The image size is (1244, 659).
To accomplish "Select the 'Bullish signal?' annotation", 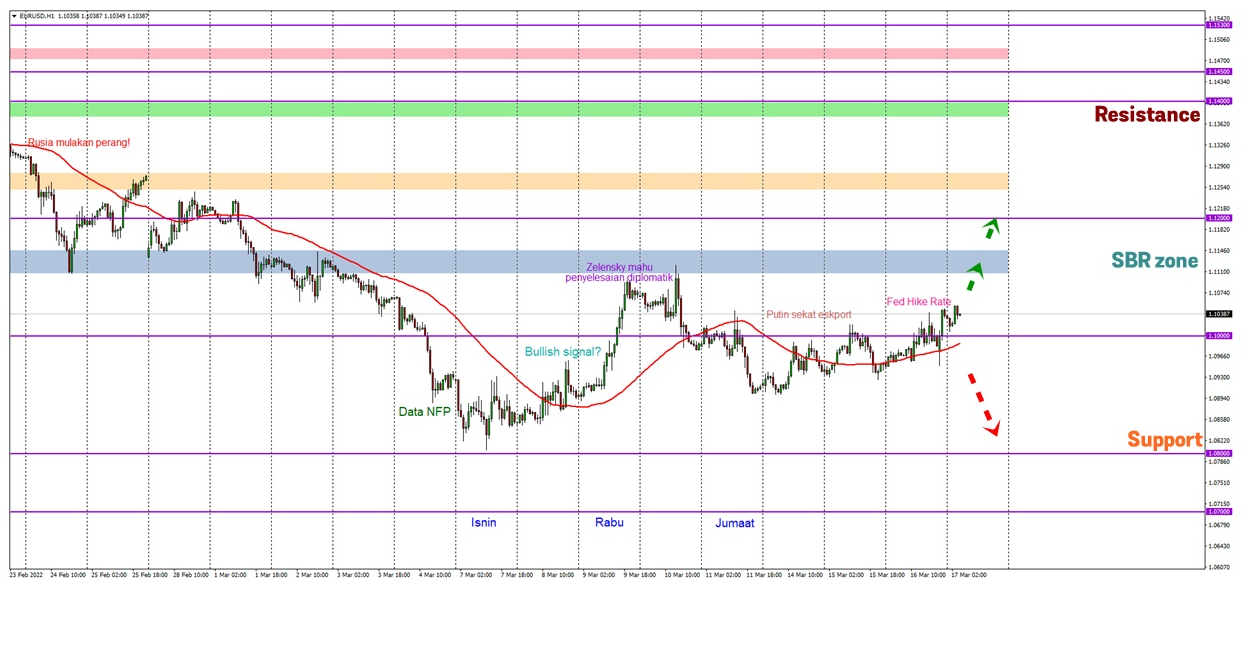I will click(563, 352).
